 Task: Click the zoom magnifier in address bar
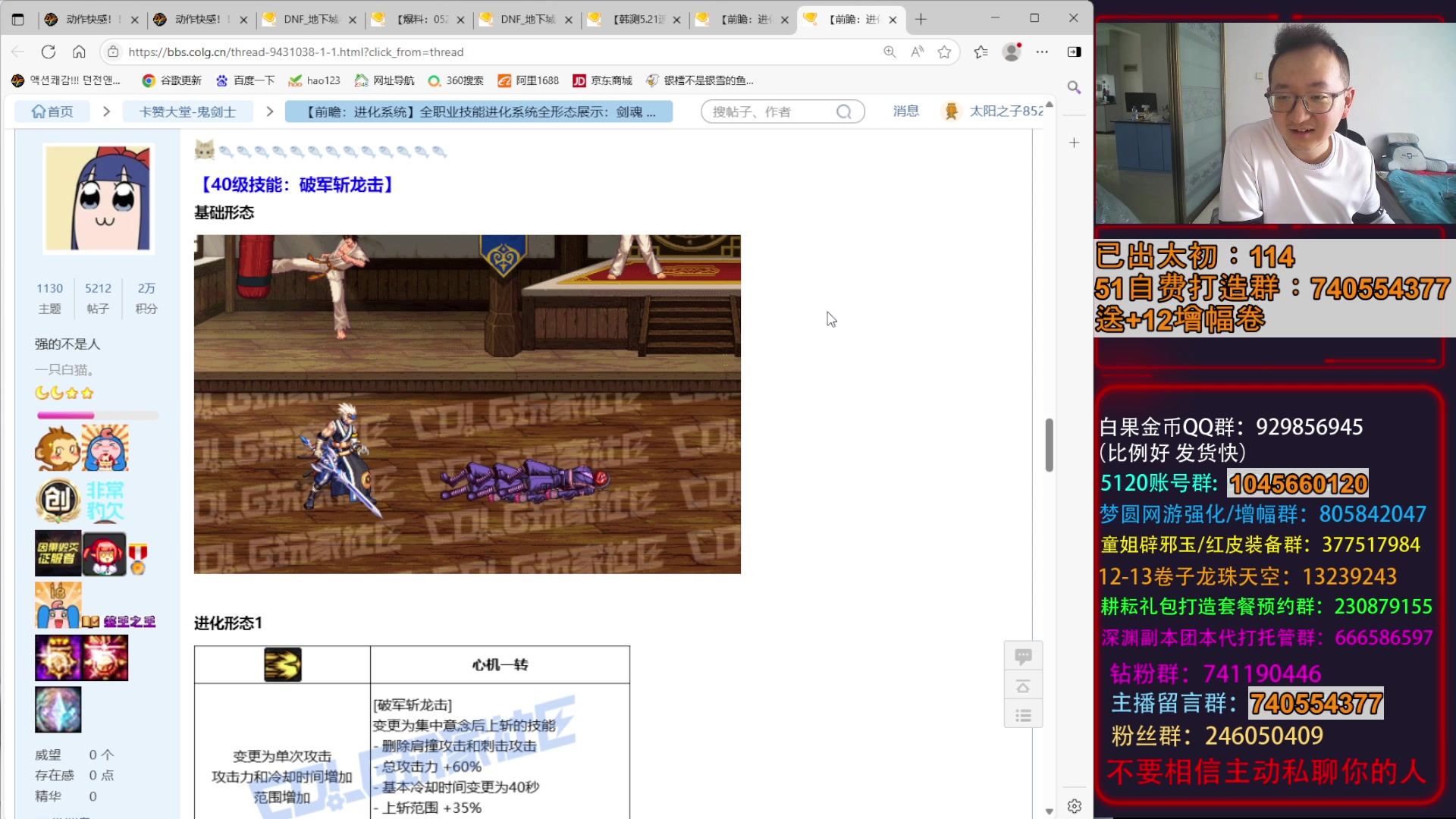(x=890, y=52)
